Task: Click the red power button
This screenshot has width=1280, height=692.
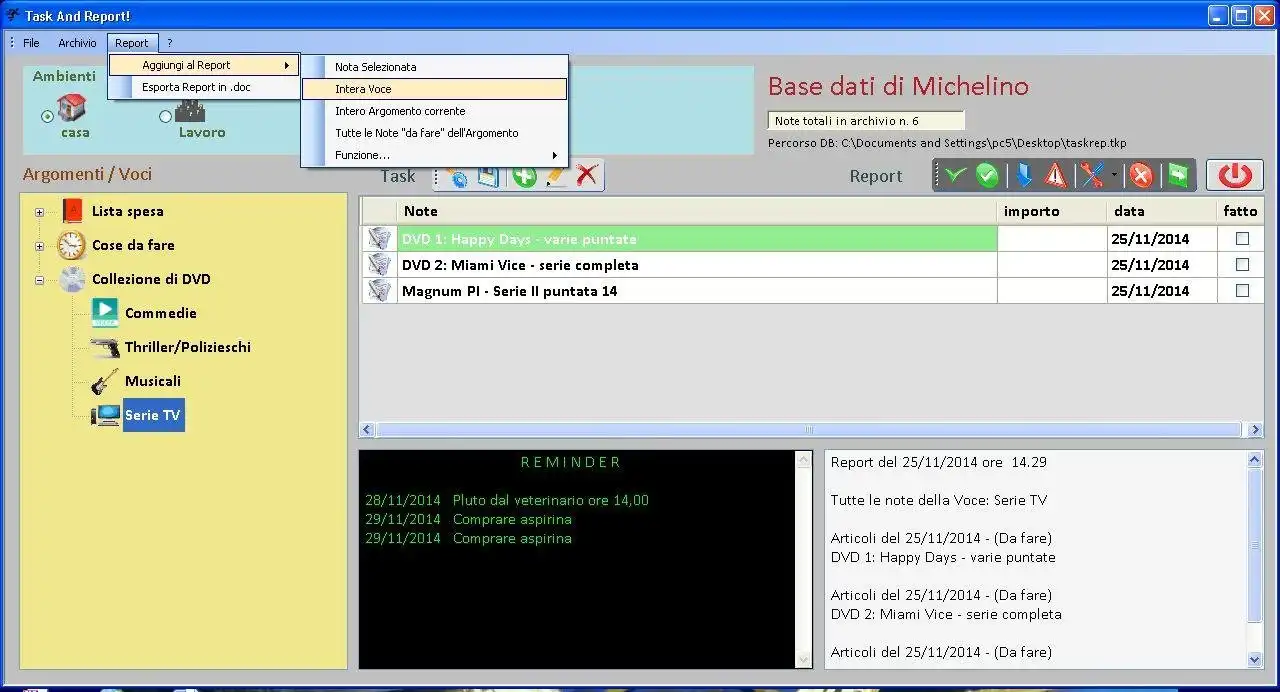Action: (1235, 175)
